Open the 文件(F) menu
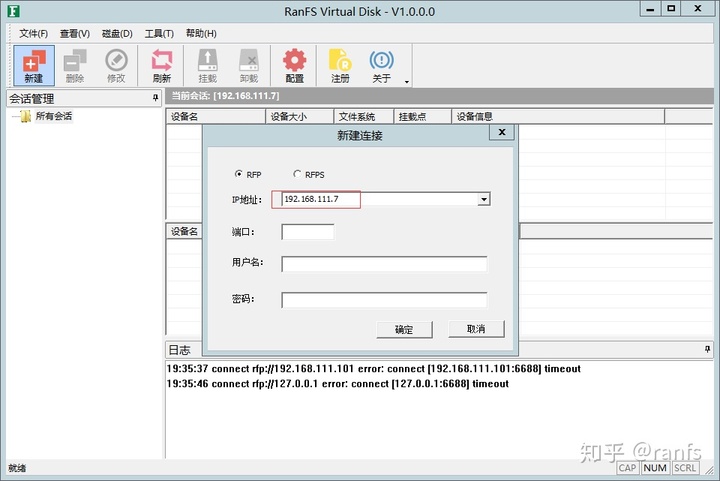This screenshot has width=720, height=481. click(x=34, y=34)
